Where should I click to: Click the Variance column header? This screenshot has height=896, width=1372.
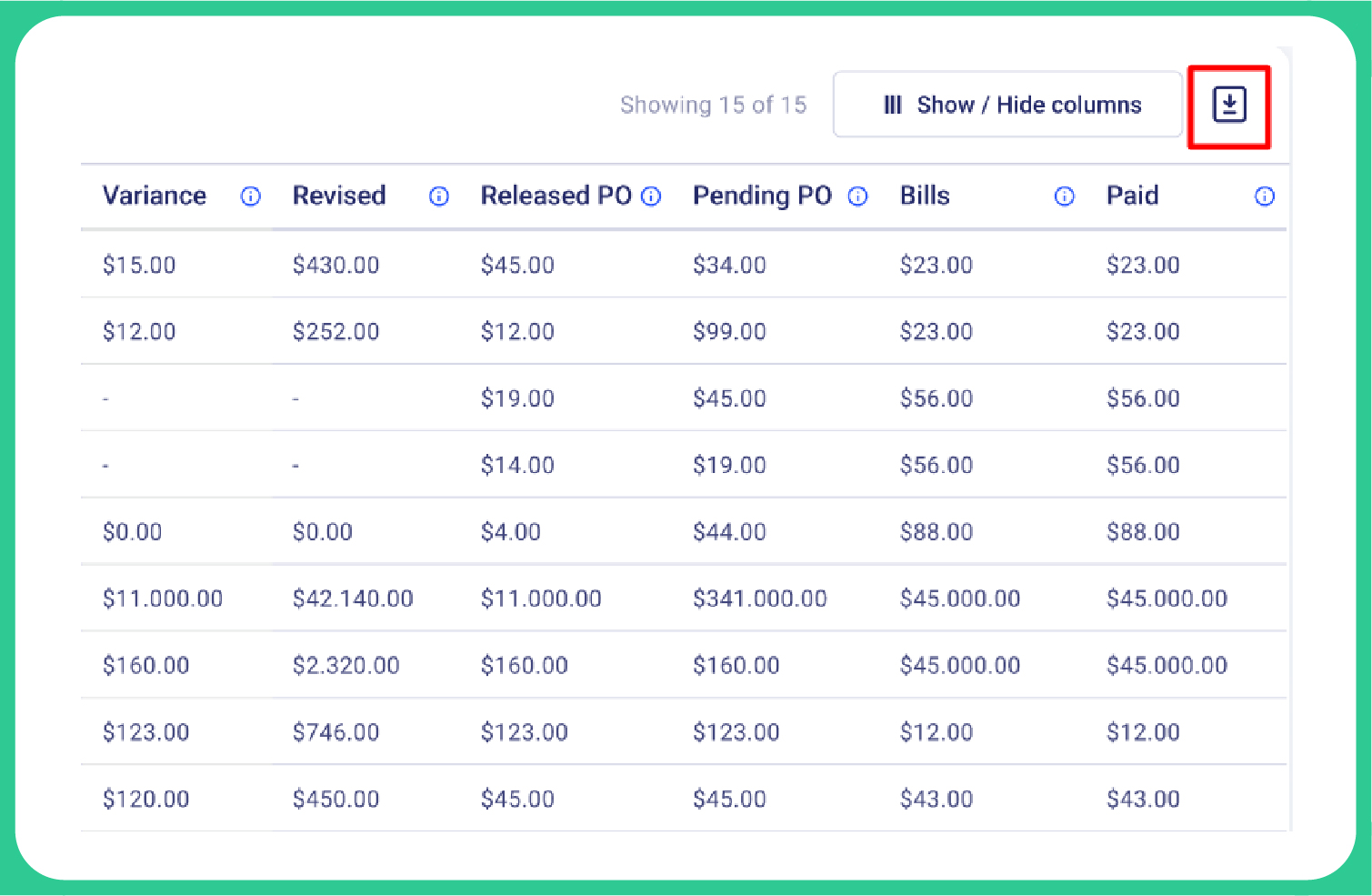[155, 196]
